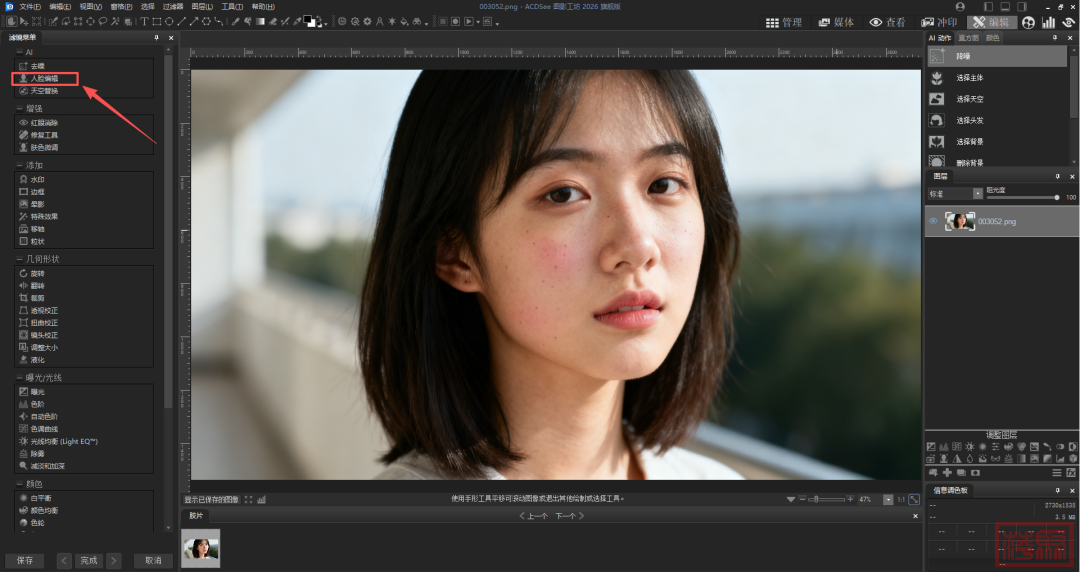Choose the 液化 liquify tool

37,359
